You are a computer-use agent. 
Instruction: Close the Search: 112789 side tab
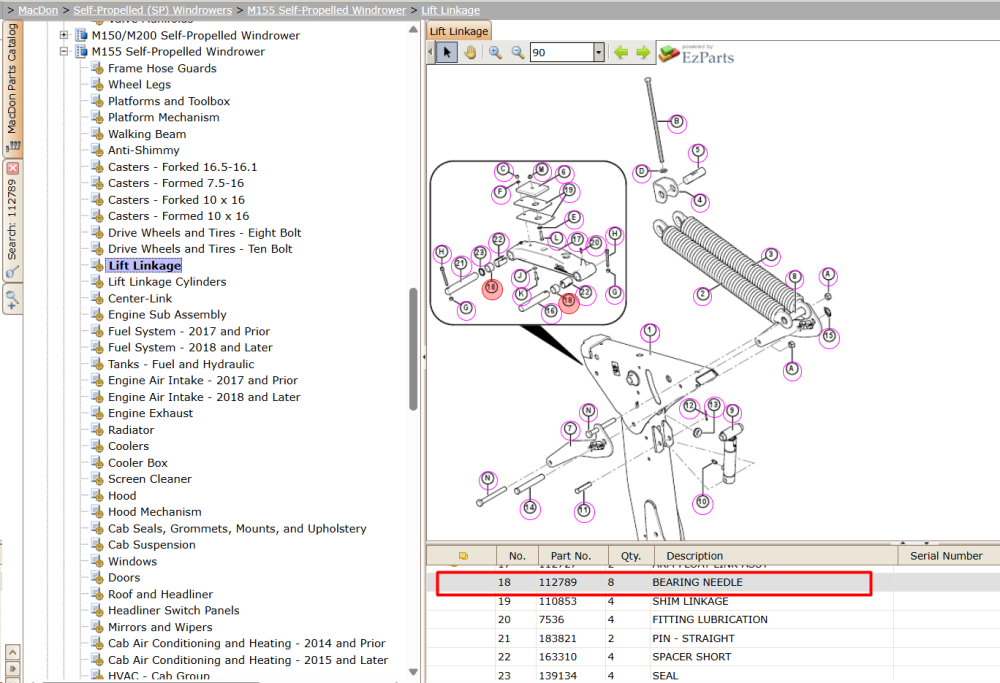click(13, 168)
